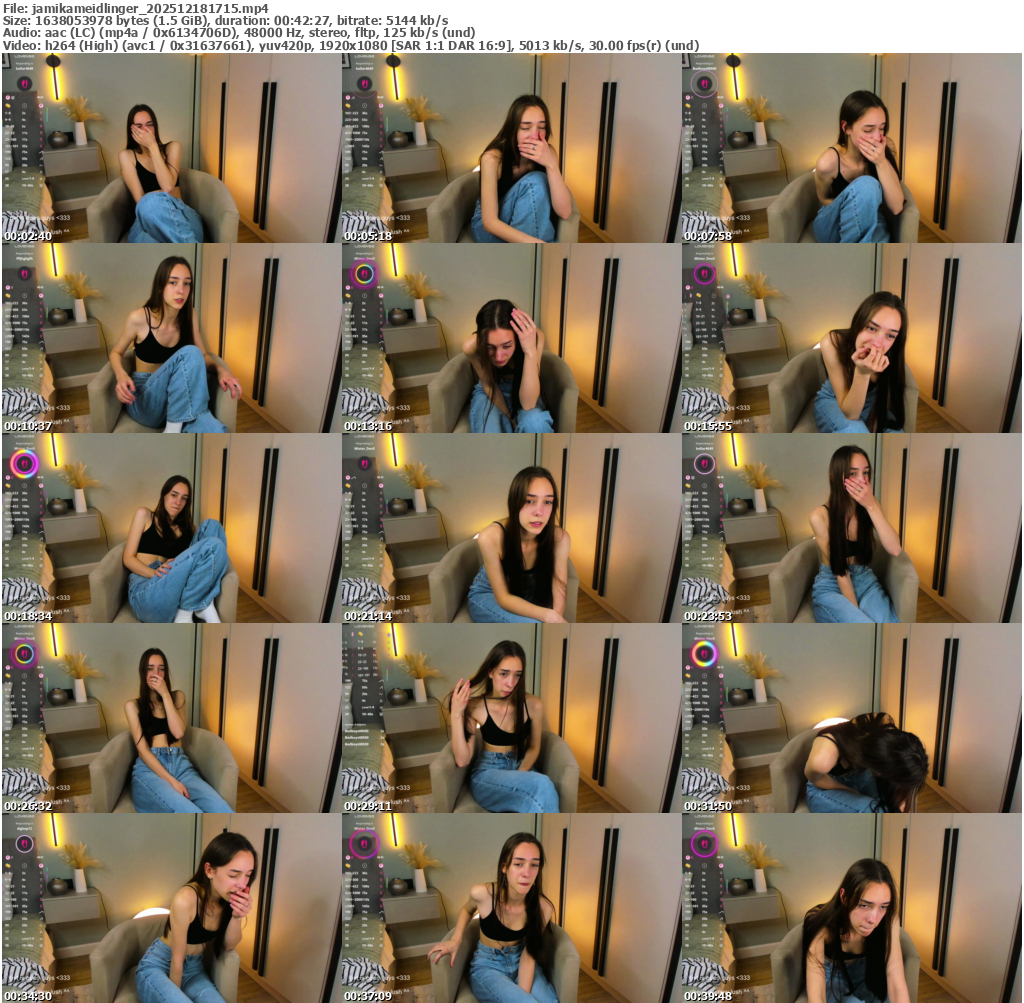Click the Audio line showing aac (LC)
1024x1003 pixels.
pos(239,33)
